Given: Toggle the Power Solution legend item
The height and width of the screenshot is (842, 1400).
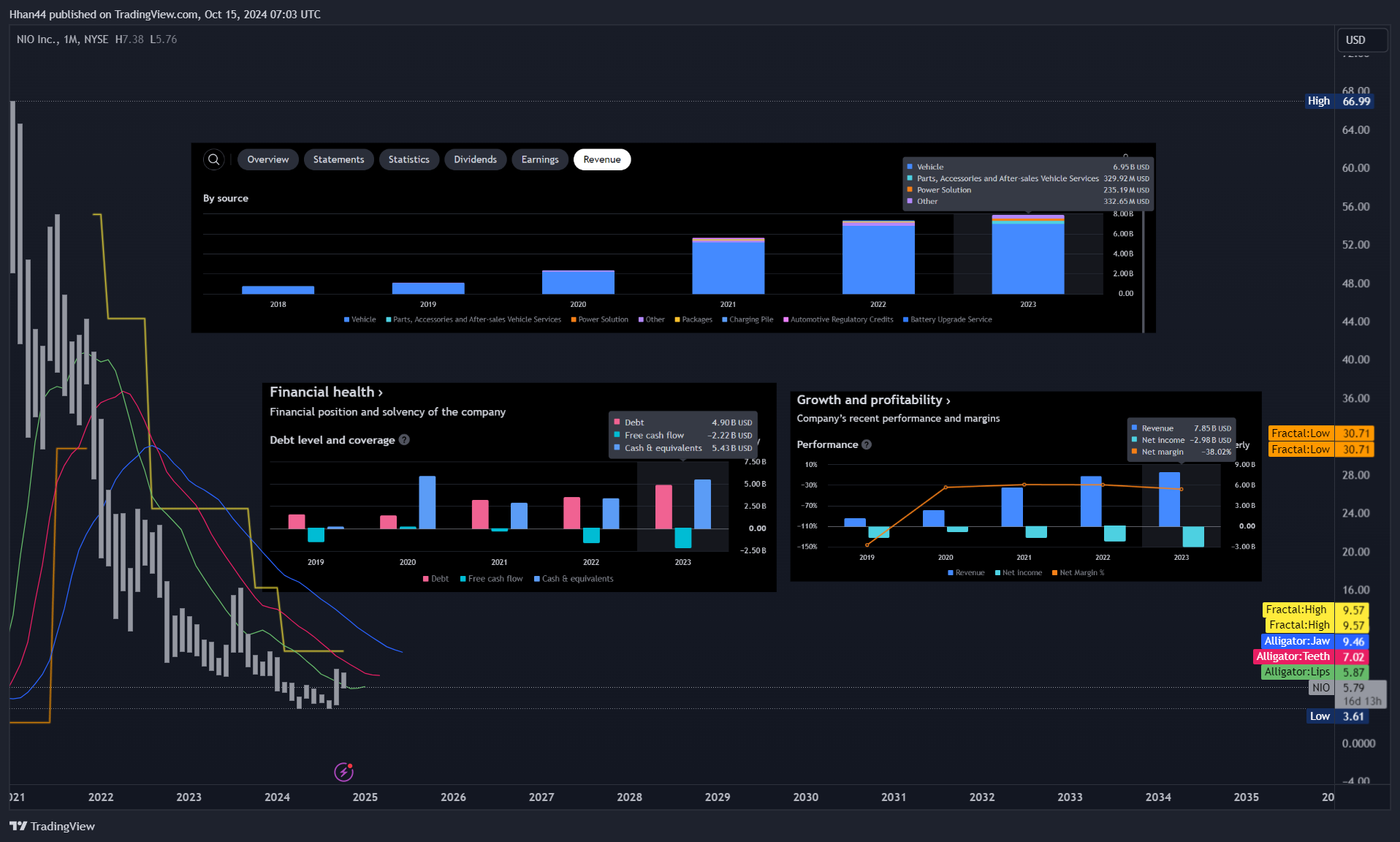Looking at the screenshot, I should 599,319.
